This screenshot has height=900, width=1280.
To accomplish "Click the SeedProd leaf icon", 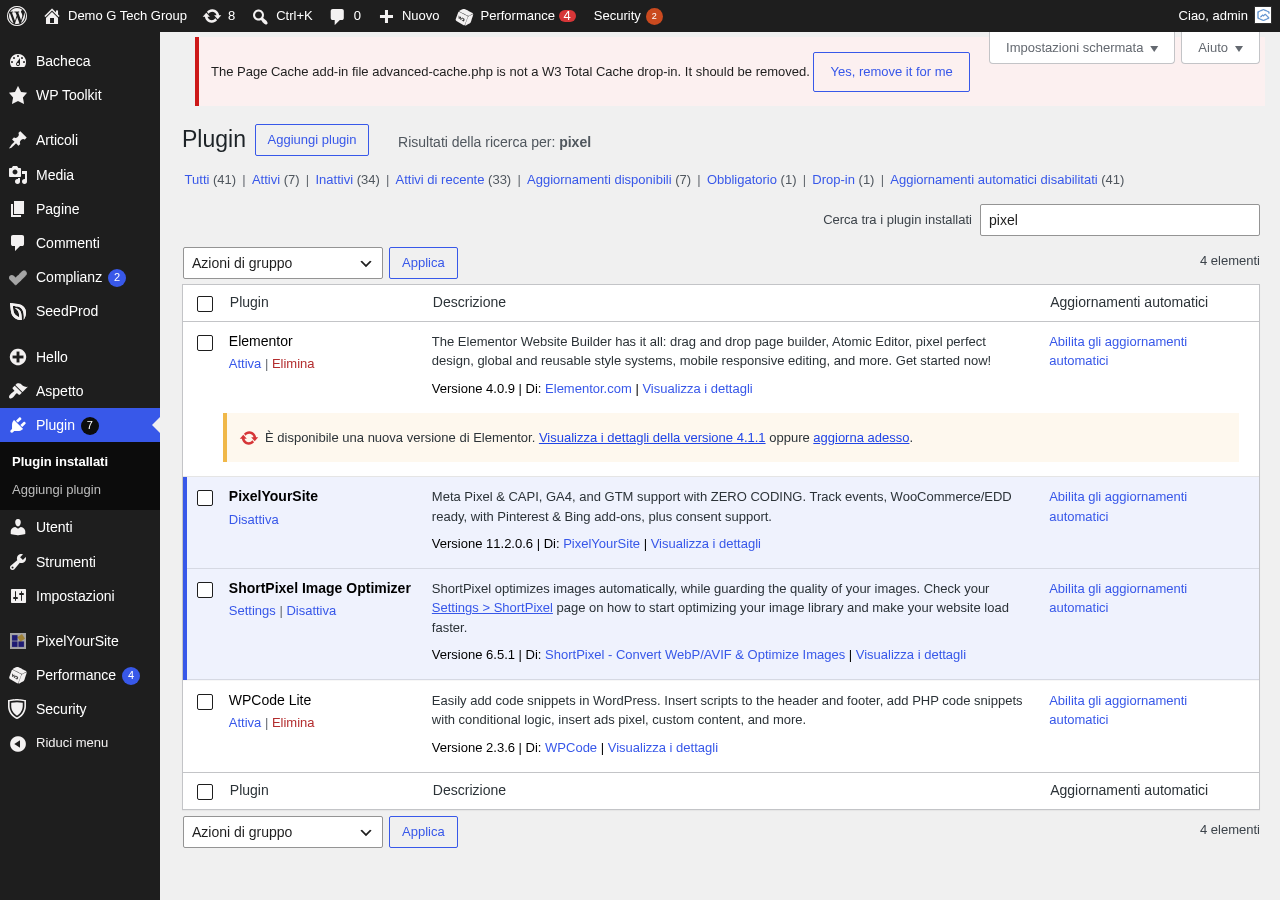I will [18, 311].
